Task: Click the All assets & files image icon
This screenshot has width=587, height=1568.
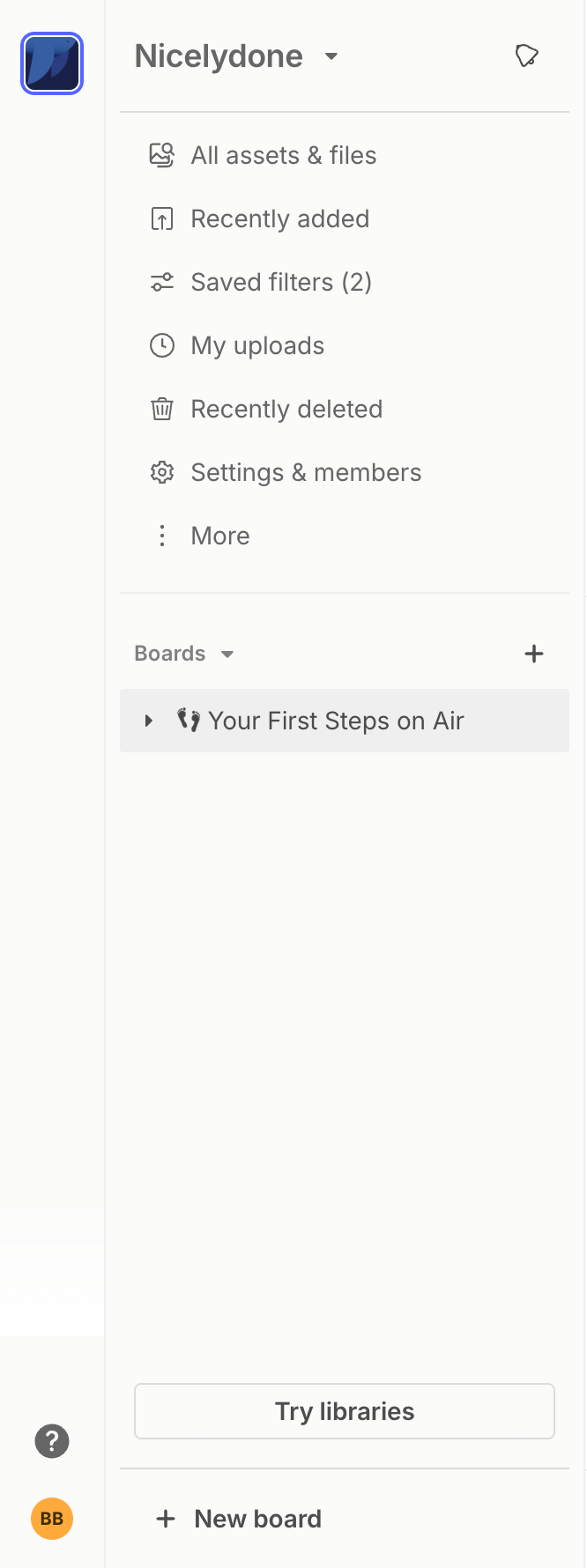Action: 162,154
